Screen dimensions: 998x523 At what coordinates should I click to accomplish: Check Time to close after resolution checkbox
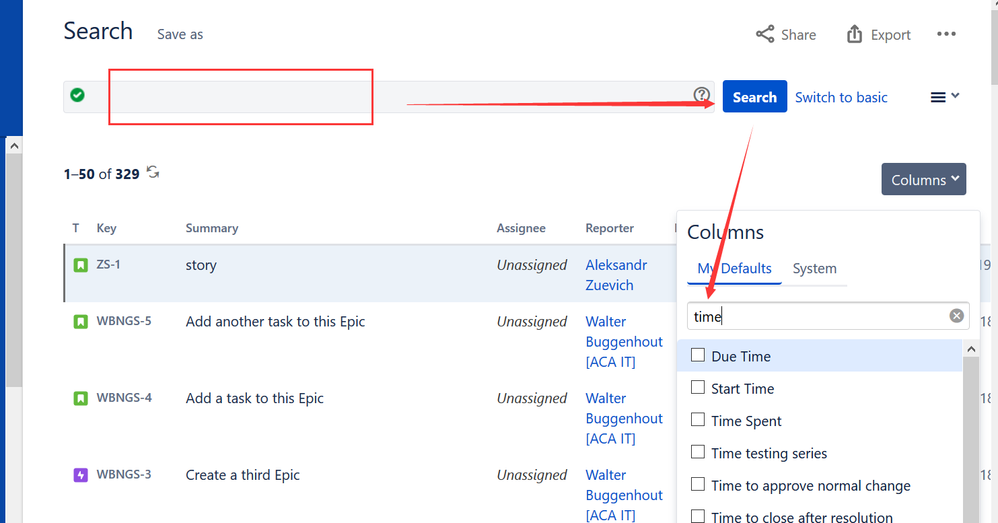[698, 516]
